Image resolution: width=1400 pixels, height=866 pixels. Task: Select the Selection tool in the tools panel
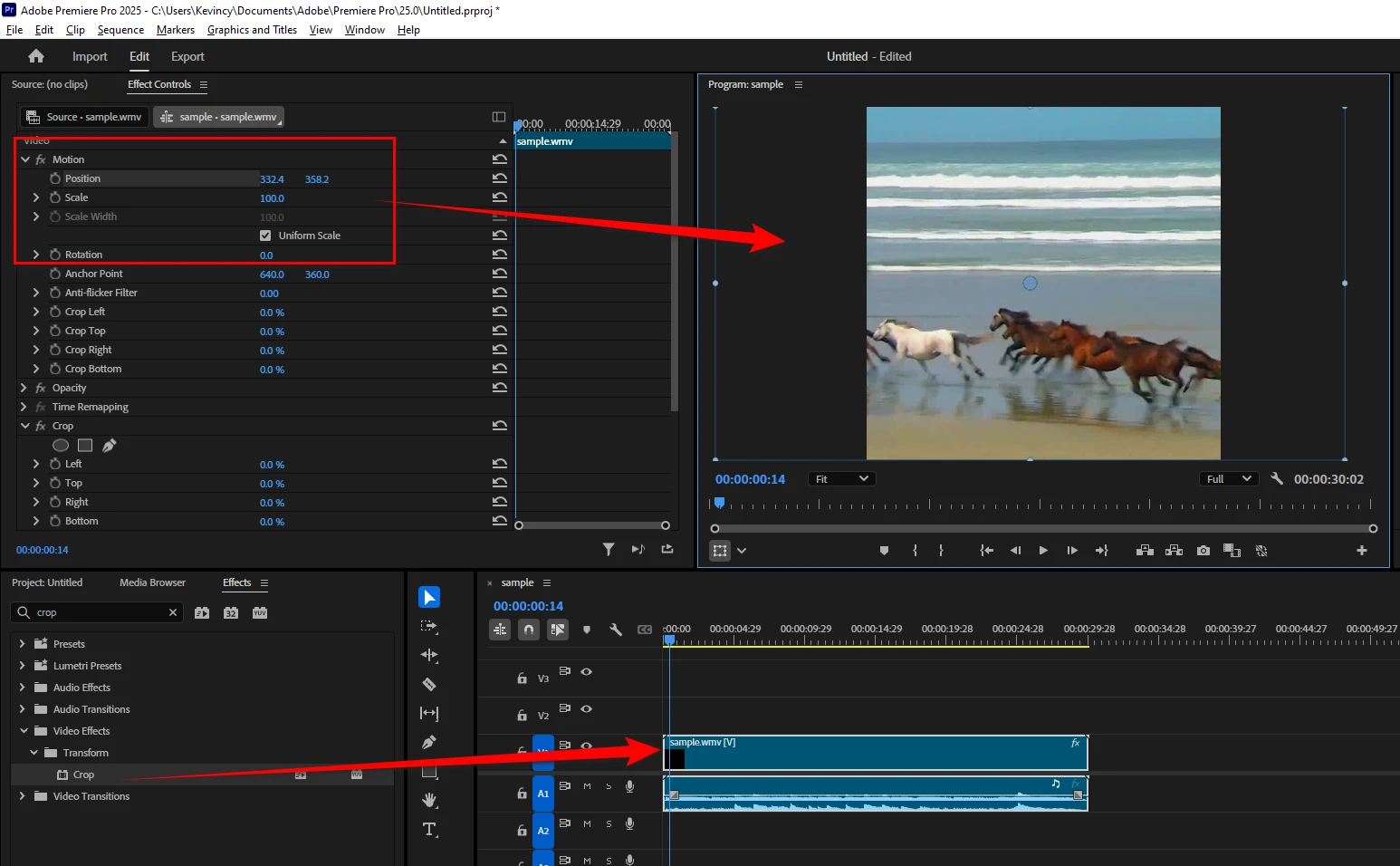429,597
